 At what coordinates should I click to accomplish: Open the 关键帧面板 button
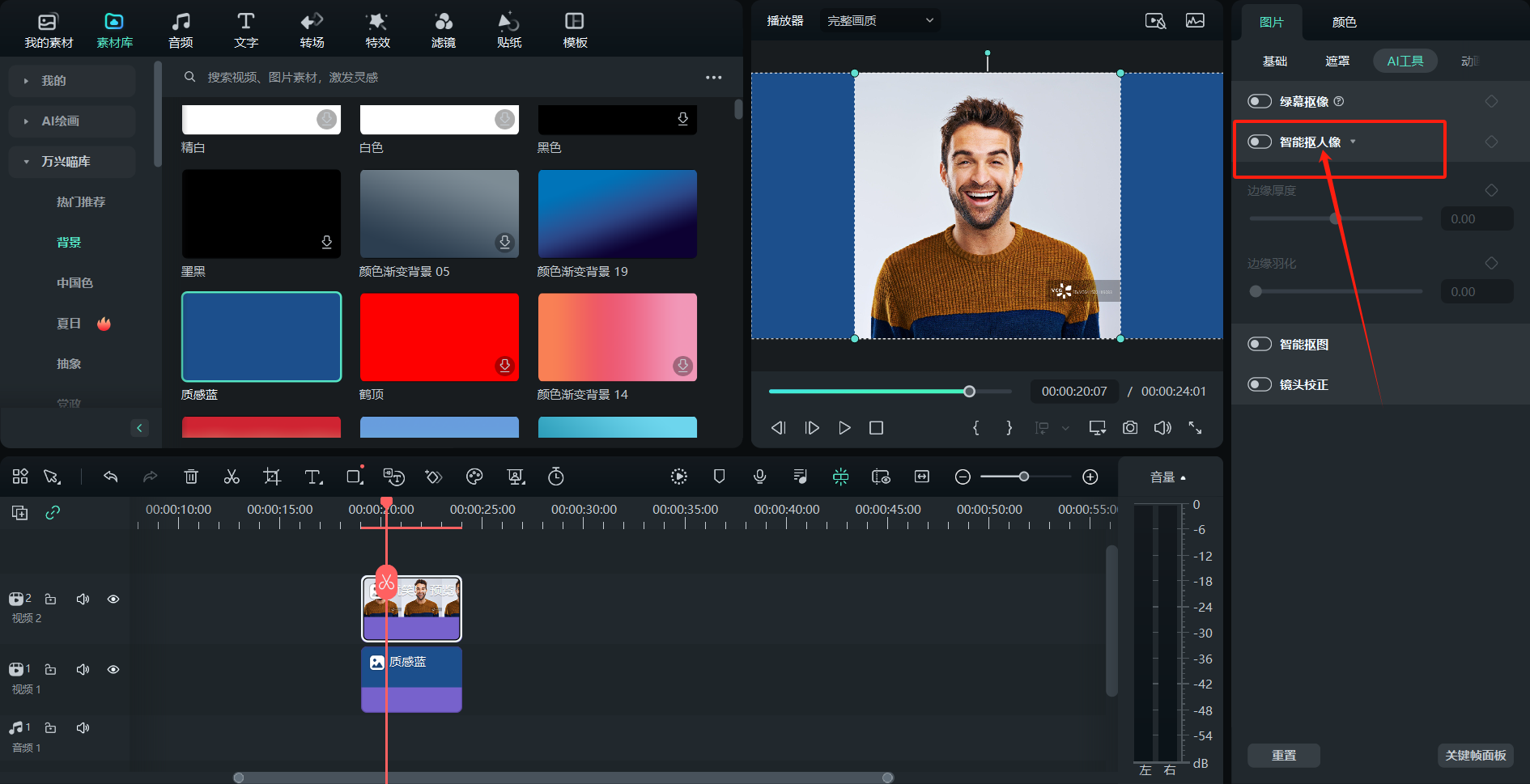point(1475,755)
